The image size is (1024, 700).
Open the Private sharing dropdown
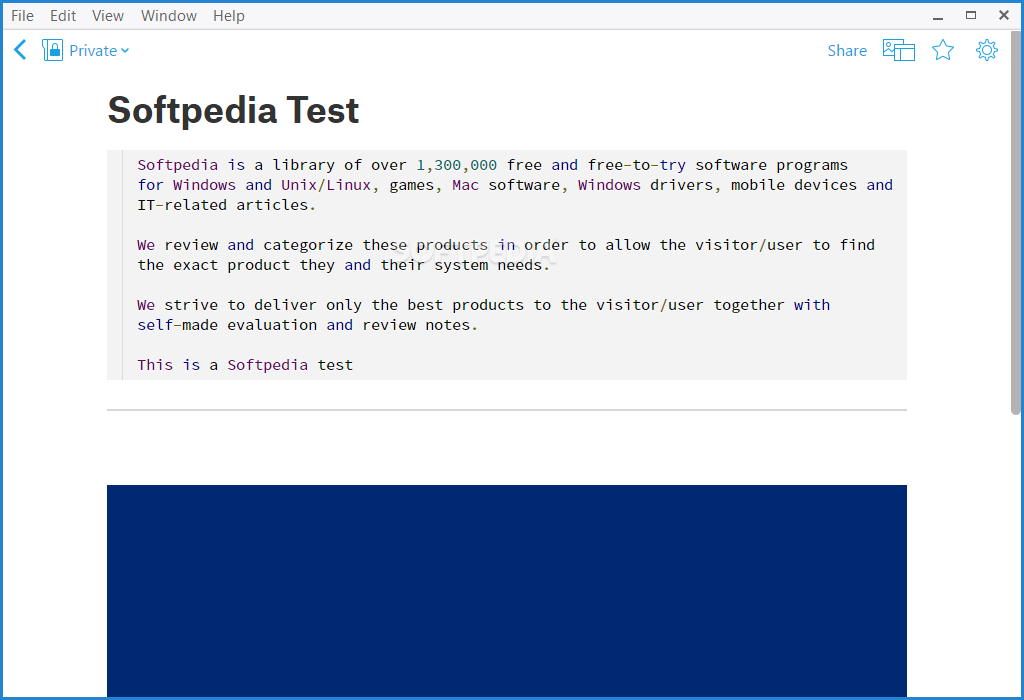click(x=99, y=50)
